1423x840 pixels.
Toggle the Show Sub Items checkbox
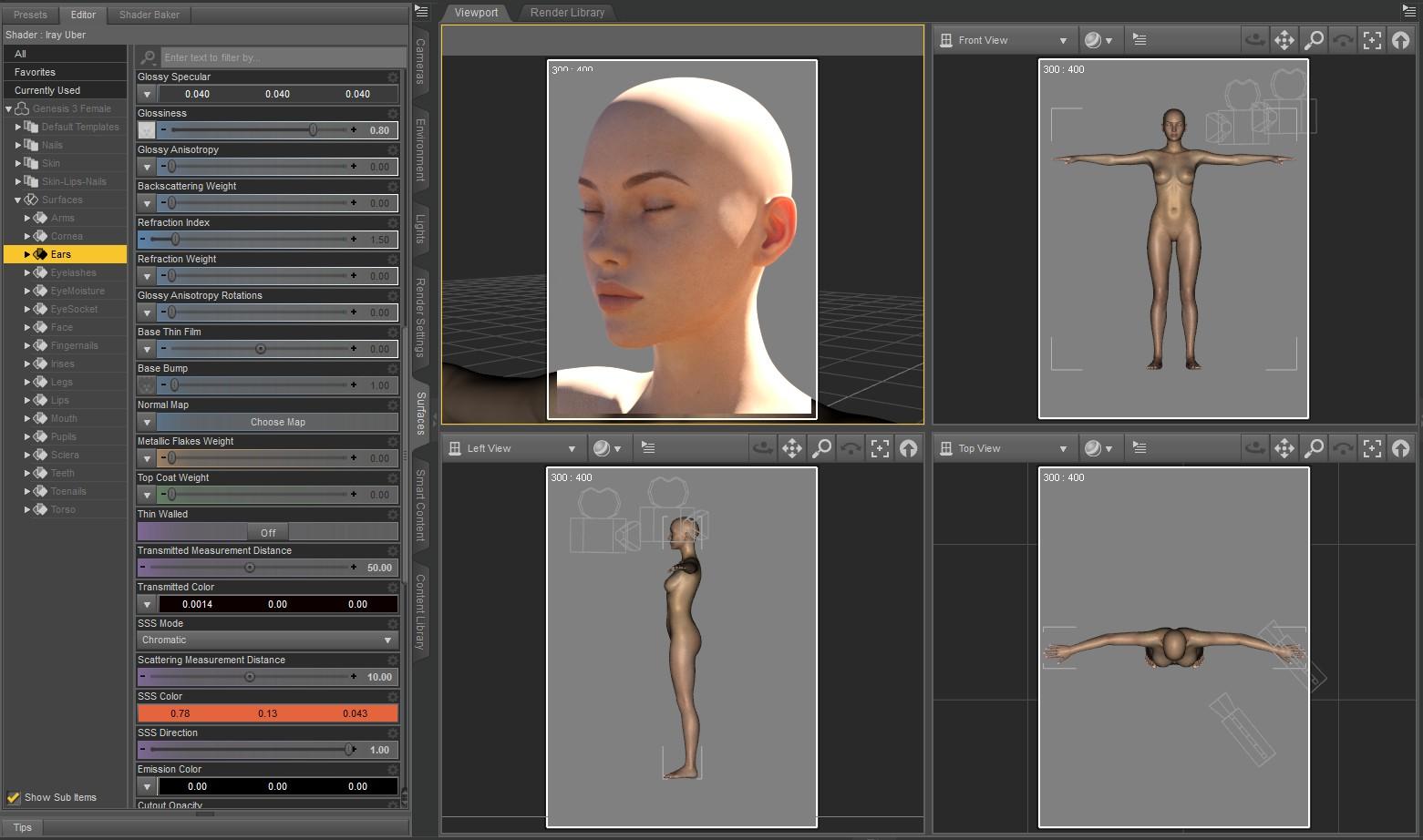(x=14, y=797)
